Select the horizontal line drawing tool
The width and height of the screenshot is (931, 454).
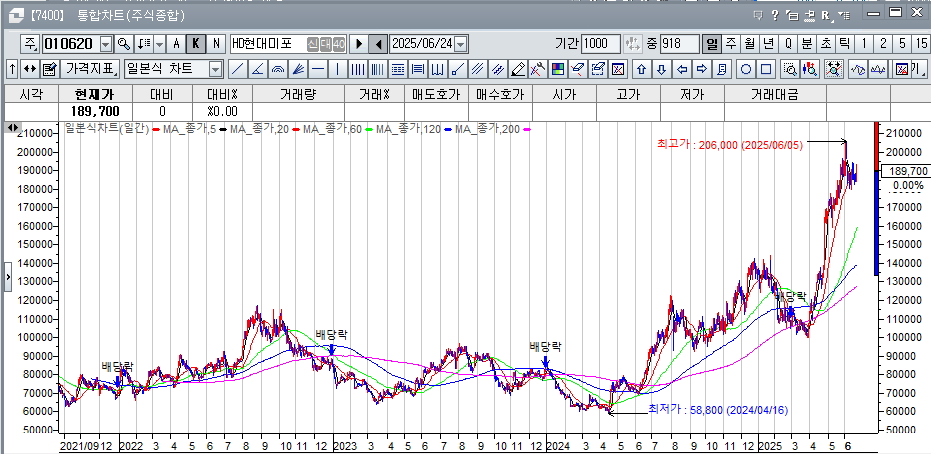coord(317,69)
